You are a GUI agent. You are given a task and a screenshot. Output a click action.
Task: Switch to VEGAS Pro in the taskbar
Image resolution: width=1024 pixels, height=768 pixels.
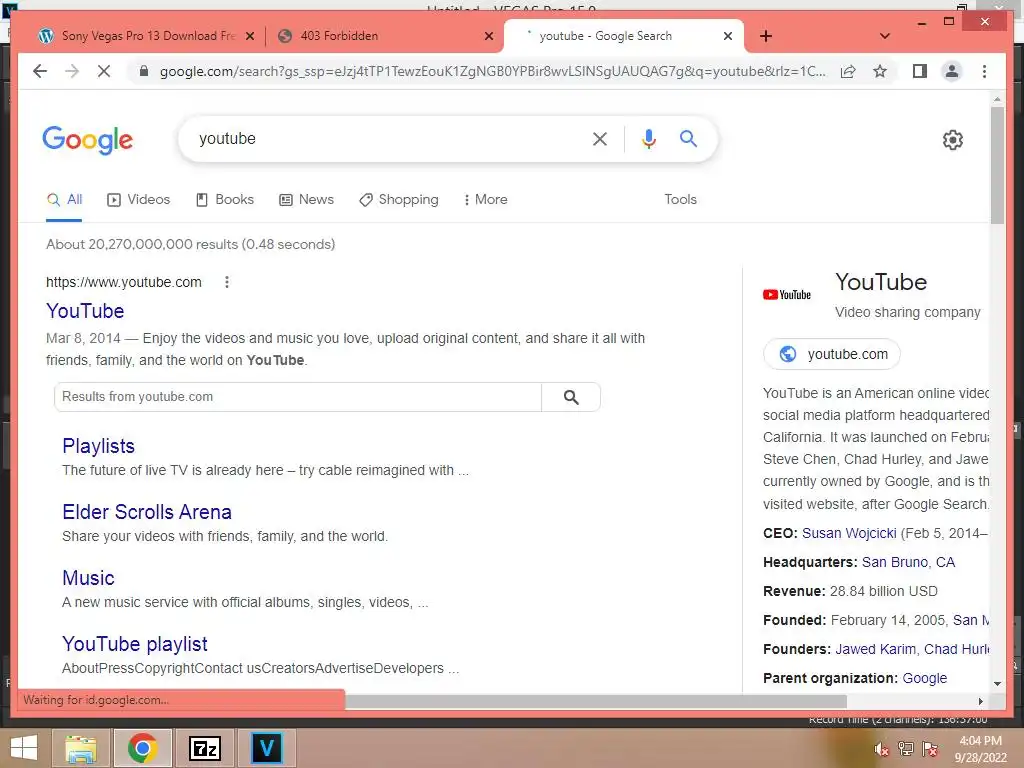tap(267, 748)
